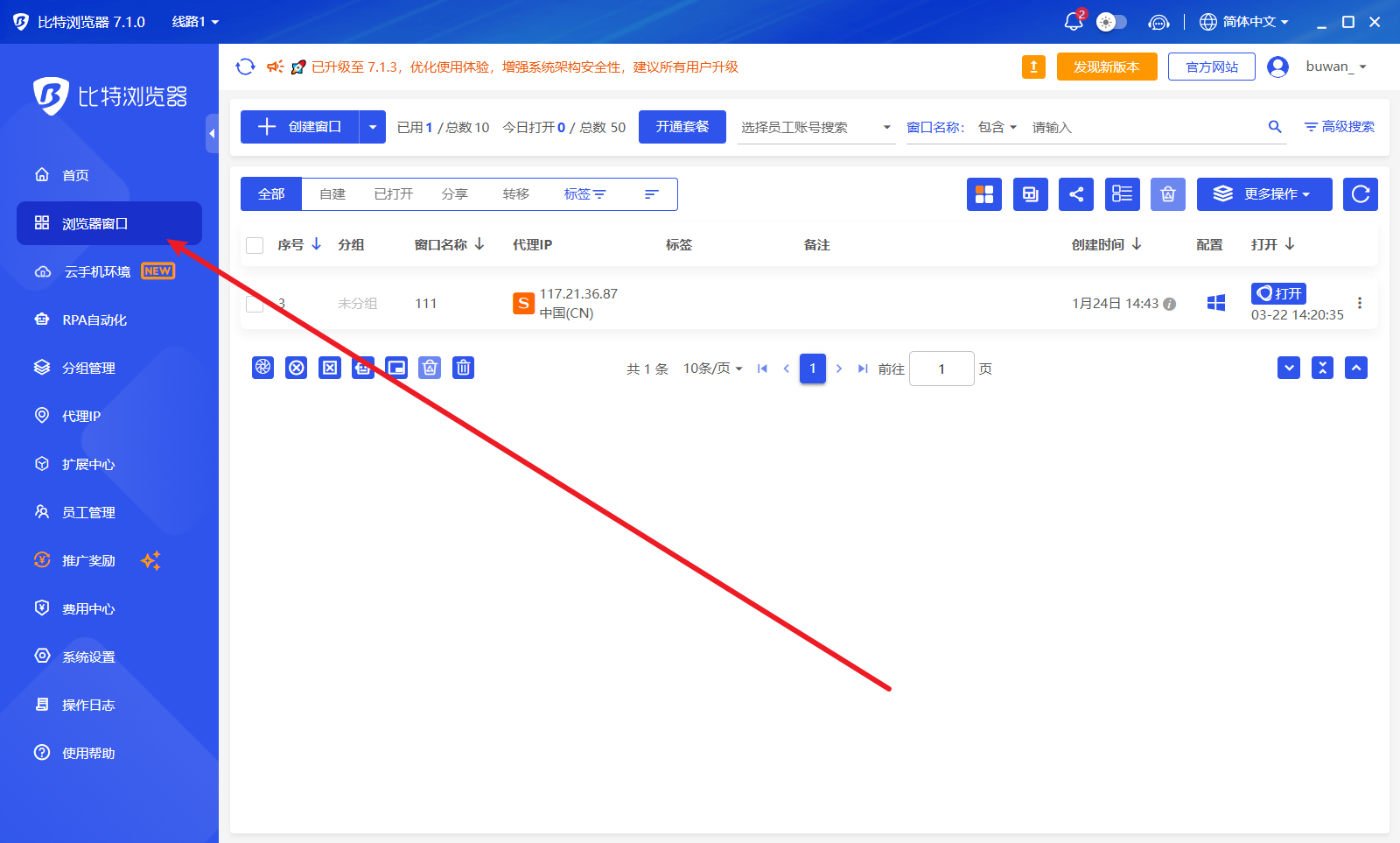The width and height of the screenshot is (1400, 843).
Task: Open the 标签 filter tab
Action: click(x=584, y=194)
